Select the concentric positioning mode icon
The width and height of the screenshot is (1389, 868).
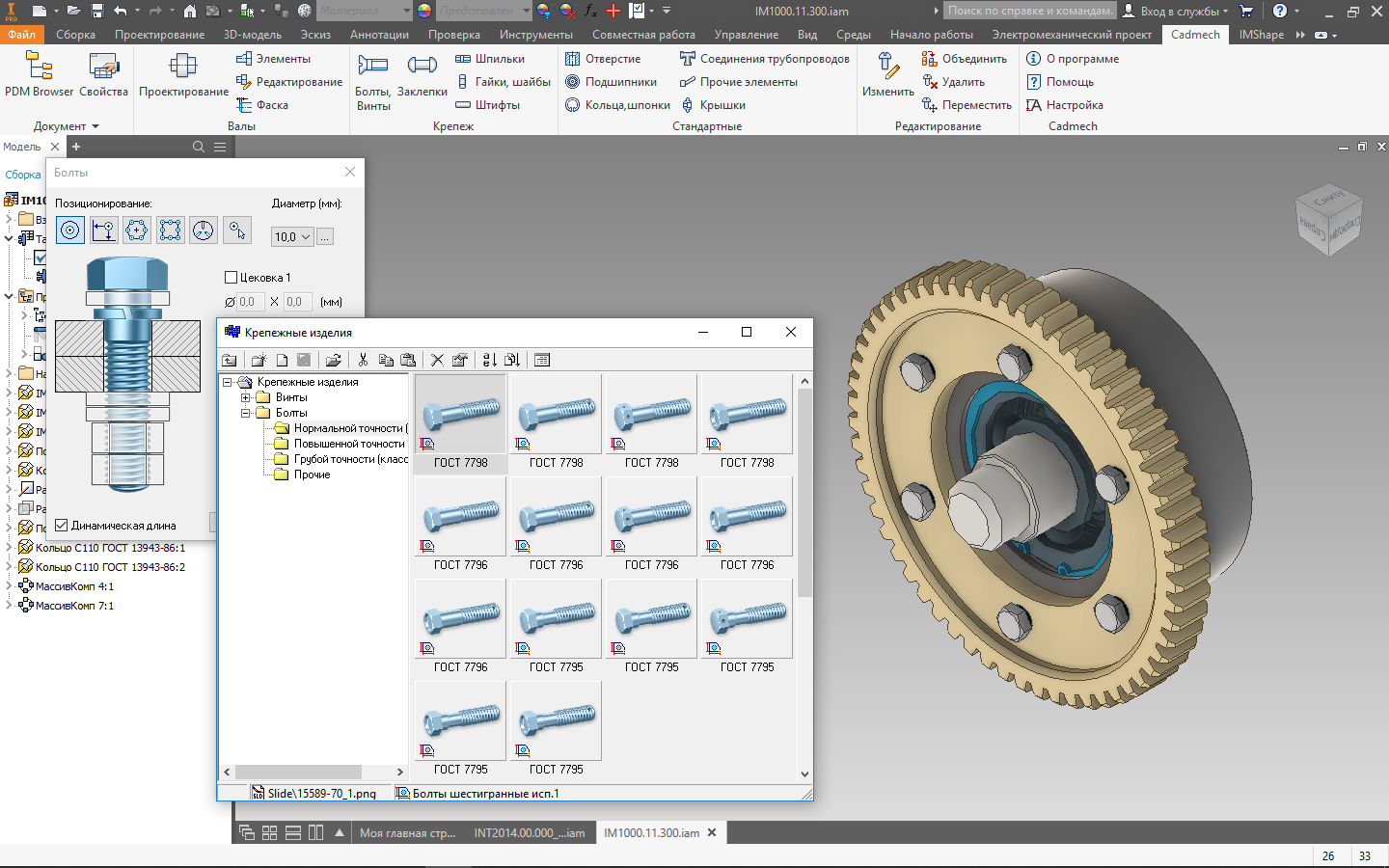coord(70,230)
